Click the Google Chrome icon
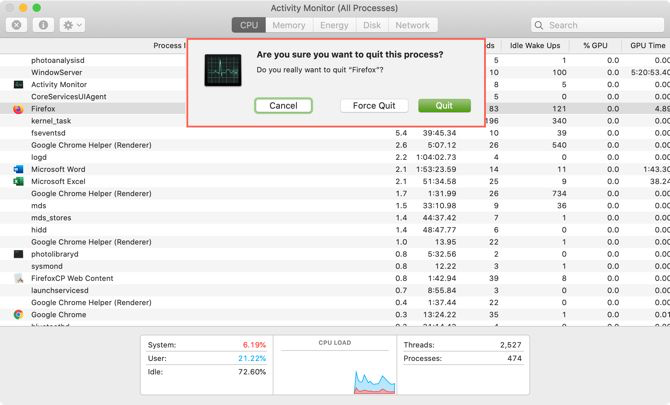This screenshot has width=670, height=405. click(x=18, y=314)
